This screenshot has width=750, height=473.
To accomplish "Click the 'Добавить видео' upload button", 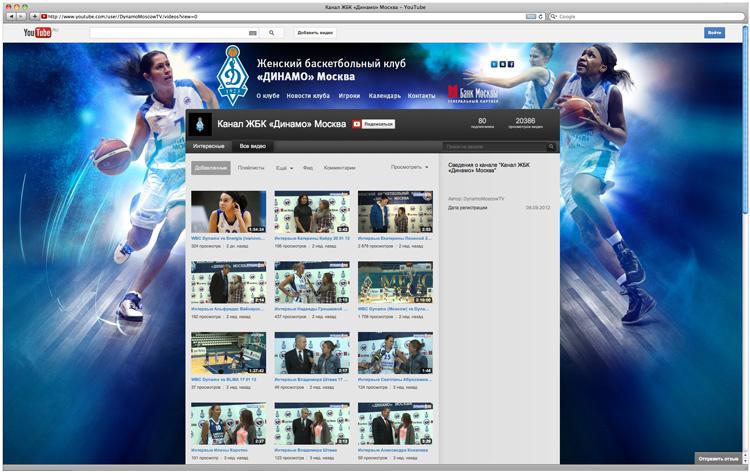I will (315, 33).
